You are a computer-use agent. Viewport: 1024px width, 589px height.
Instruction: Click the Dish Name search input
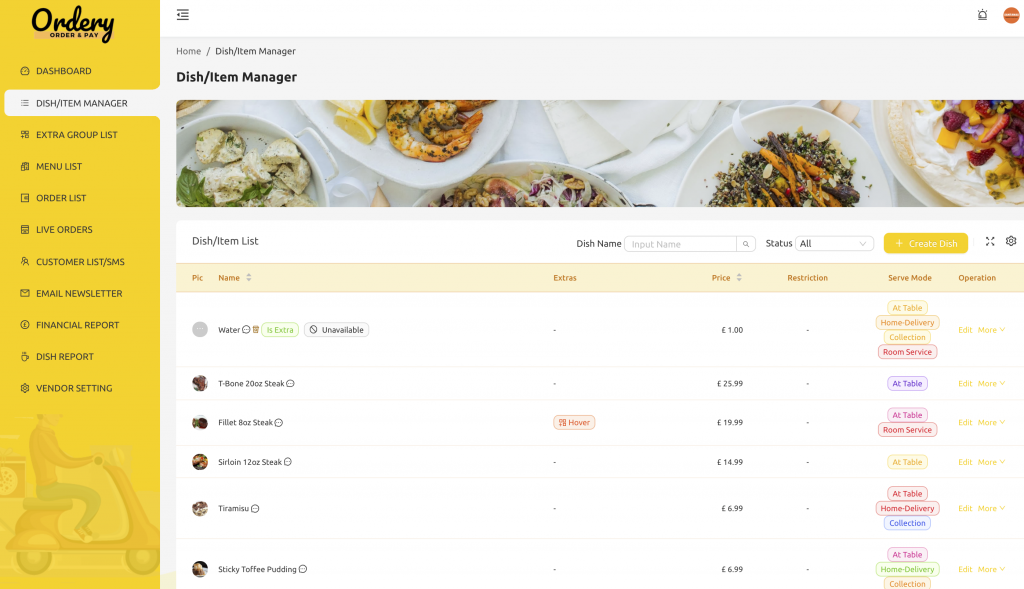tap(680, 244)
